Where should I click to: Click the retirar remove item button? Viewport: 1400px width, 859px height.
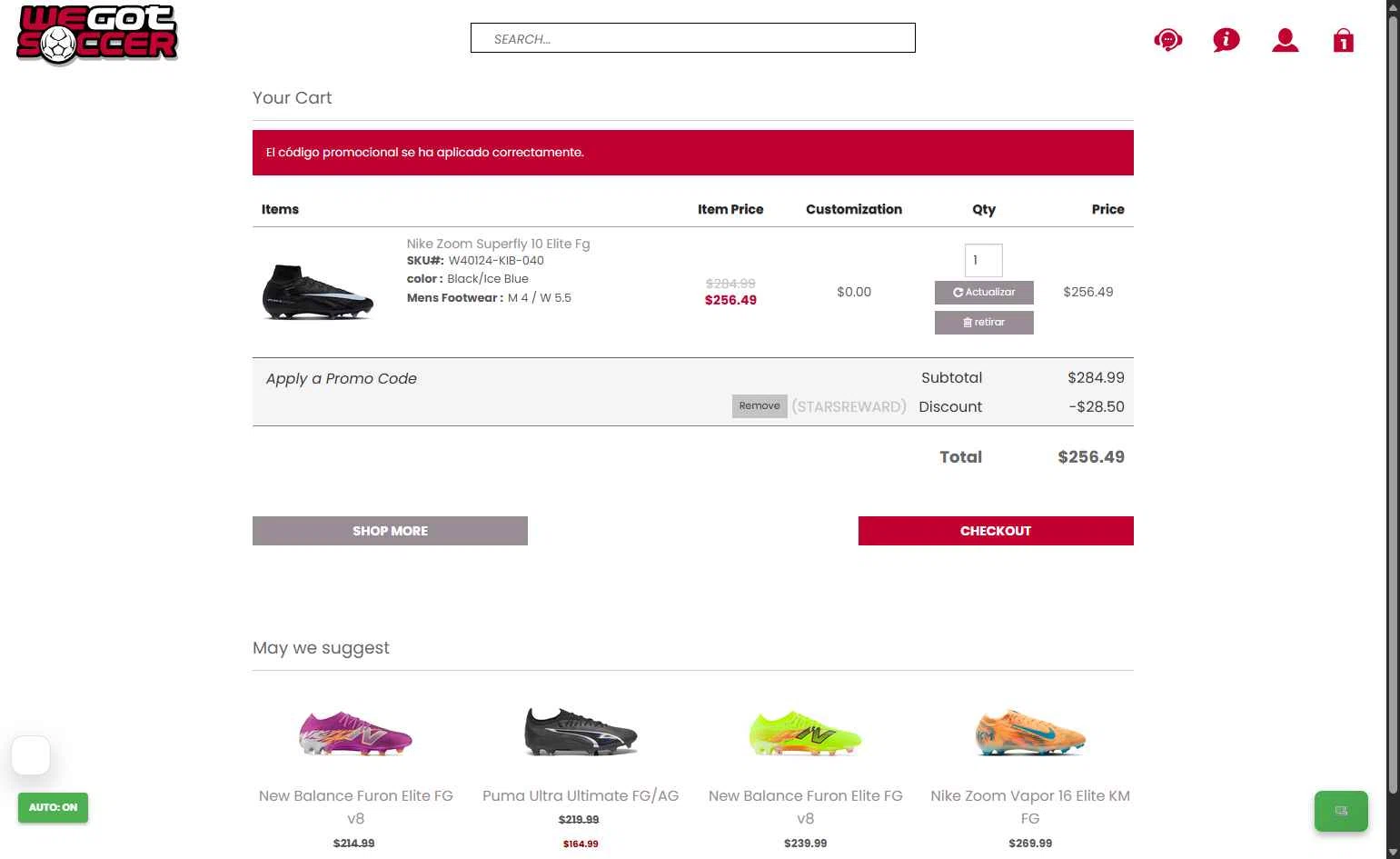tap(984, 323)
